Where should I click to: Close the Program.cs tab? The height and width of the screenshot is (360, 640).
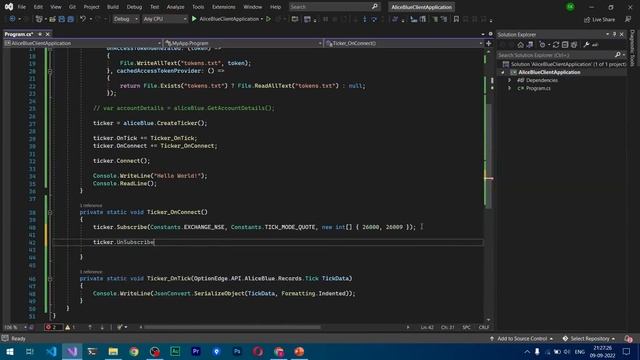[x=48, y=34]
